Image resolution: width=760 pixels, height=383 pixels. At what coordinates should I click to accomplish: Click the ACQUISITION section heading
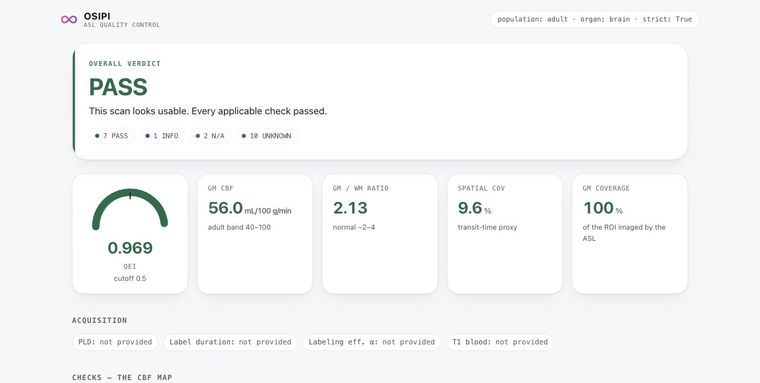(99, 320)
